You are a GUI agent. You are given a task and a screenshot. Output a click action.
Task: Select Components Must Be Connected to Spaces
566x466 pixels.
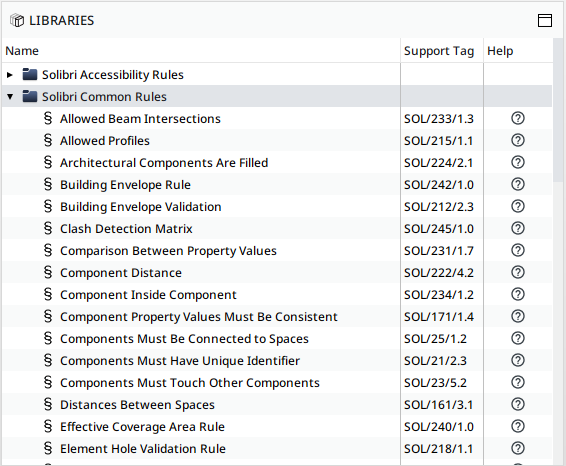(184, 339)
